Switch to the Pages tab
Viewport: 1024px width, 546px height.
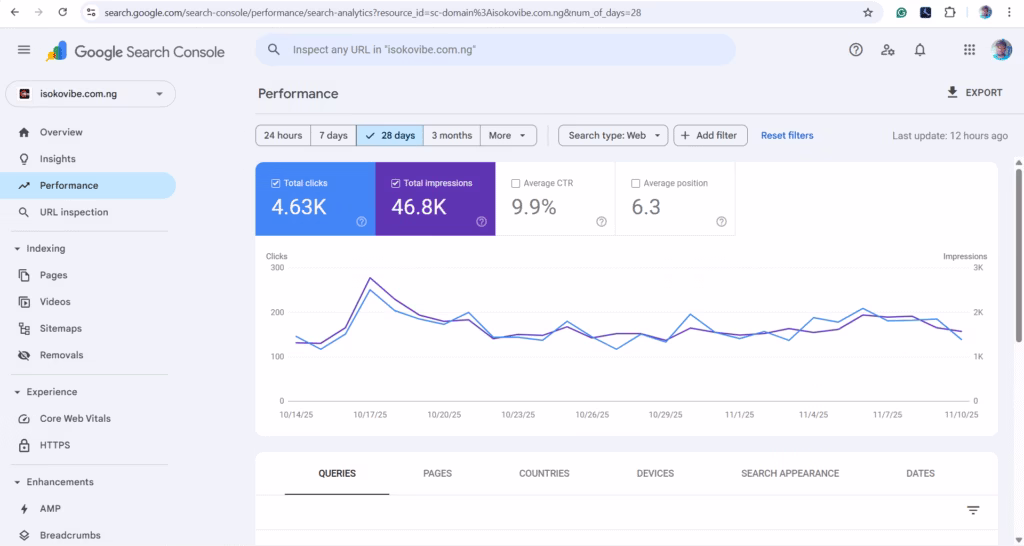(x=437, y=473)
